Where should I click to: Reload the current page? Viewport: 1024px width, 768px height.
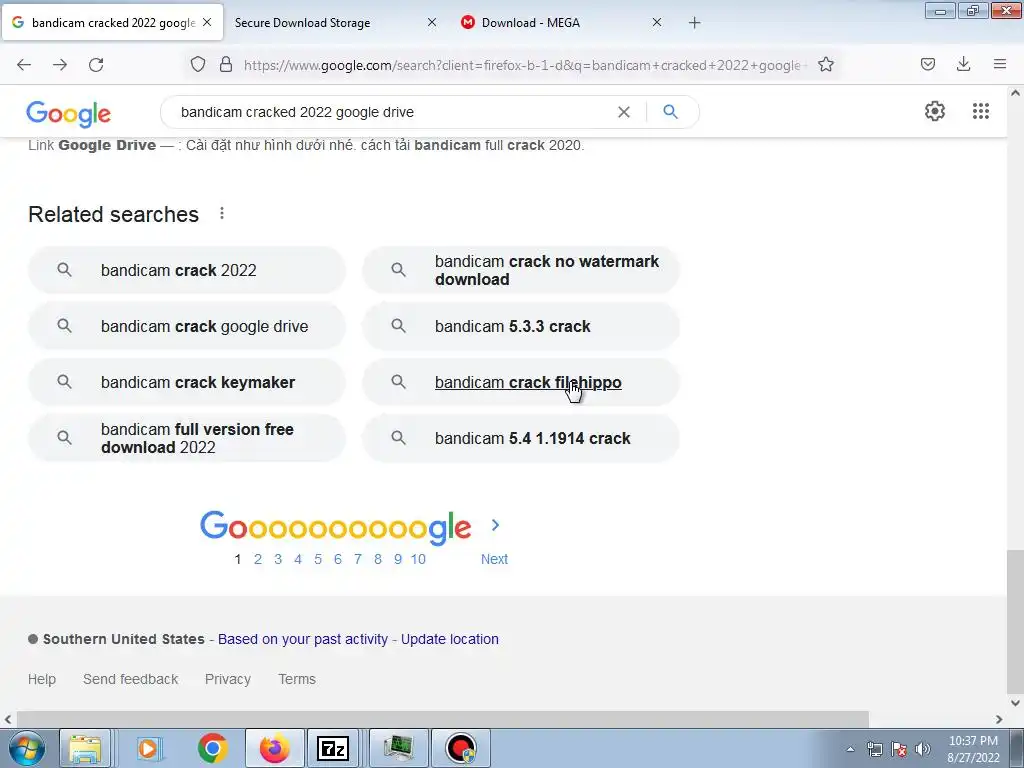click(96, 65)
